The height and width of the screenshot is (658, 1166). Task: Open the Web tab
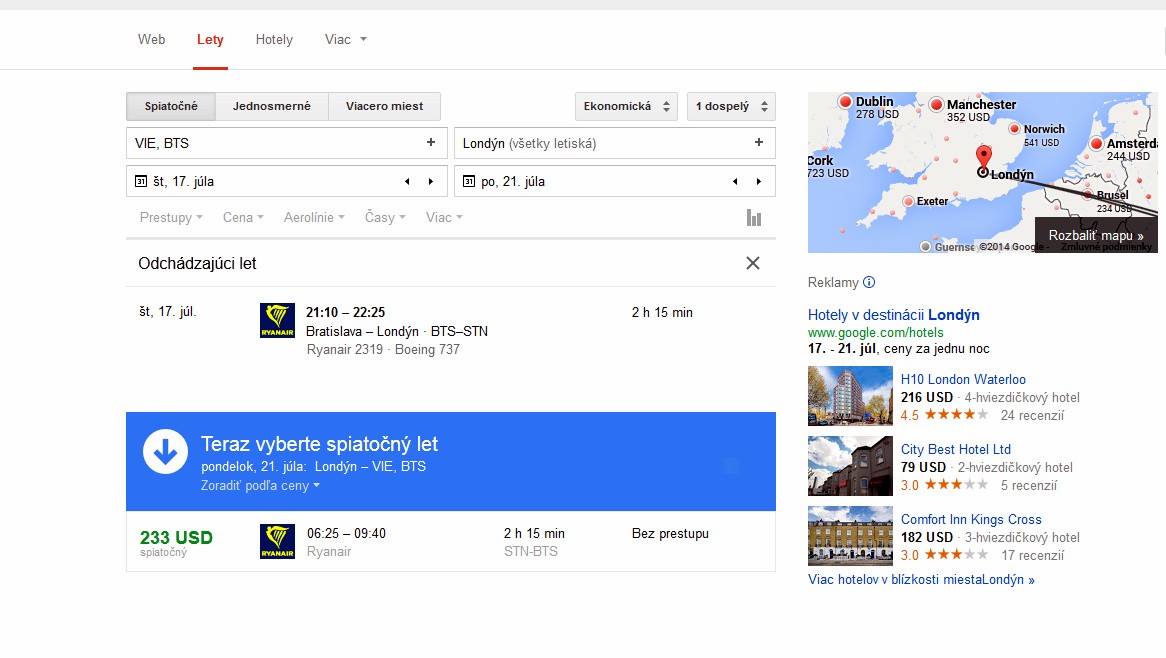click(x=152, y=40)
